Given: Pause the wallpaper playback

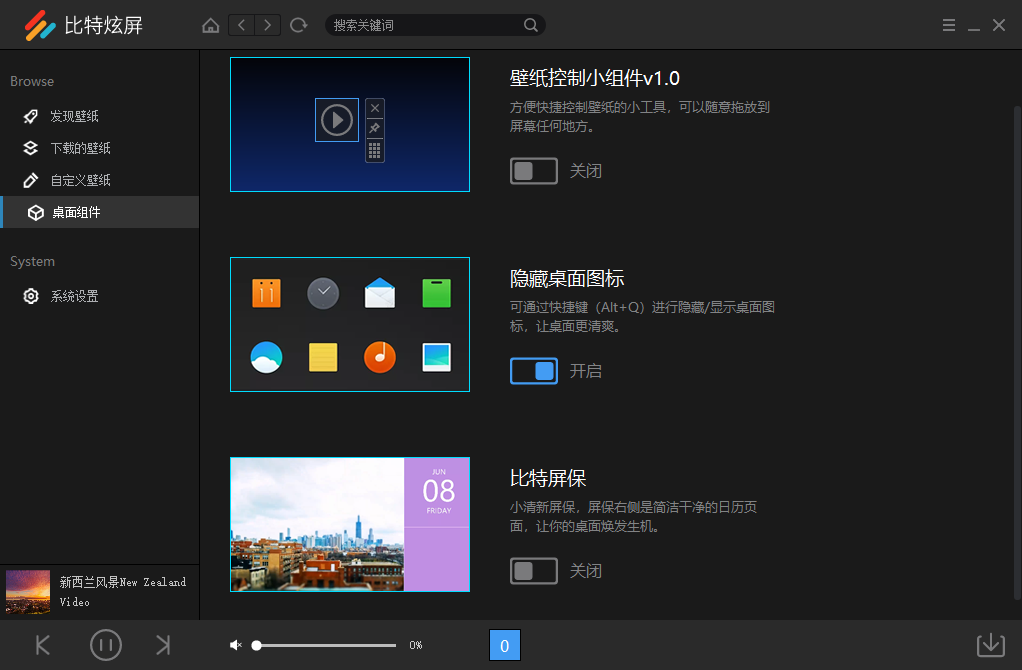Looking at the screenshot, I should 106,645.
